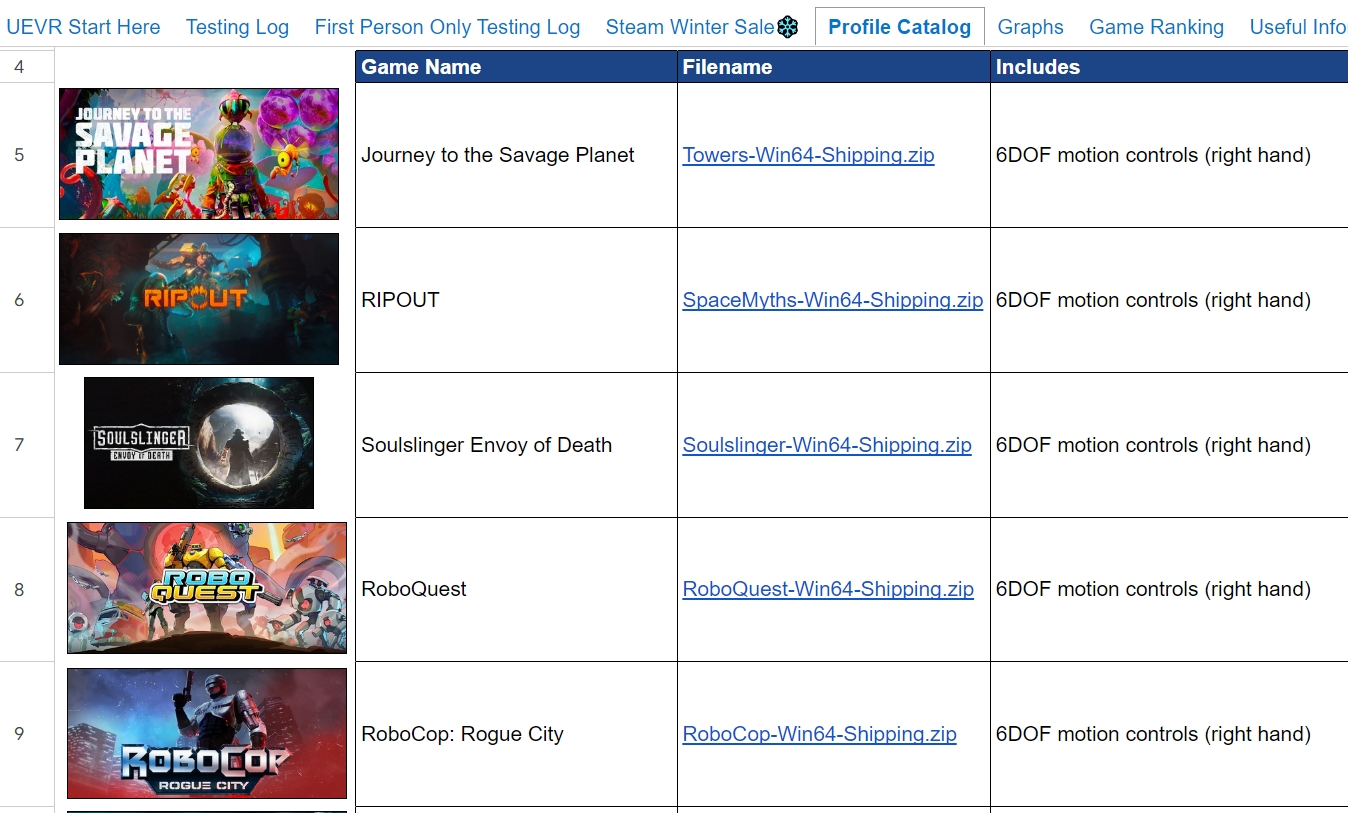
Task: Open Soulslinger-Win64-Shipping.zip link
Action: (x=827, y=445)
